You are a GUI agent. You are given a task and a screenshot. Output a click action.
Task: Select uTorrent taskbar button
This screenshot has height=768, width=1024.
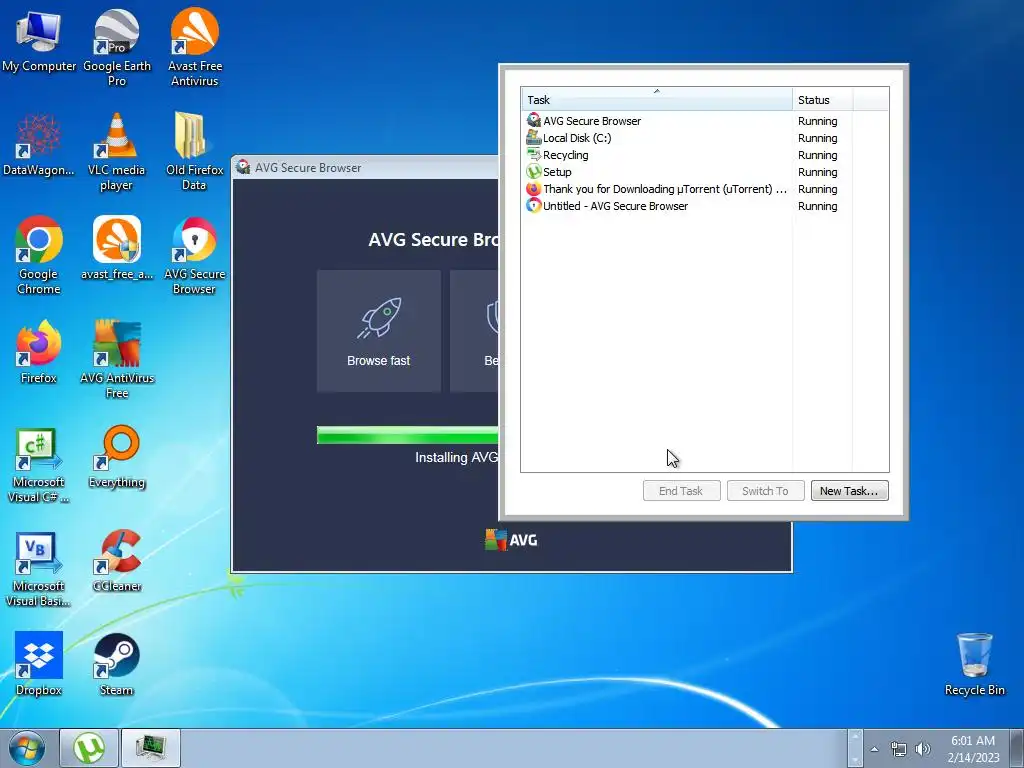click(x=89, y=748)
